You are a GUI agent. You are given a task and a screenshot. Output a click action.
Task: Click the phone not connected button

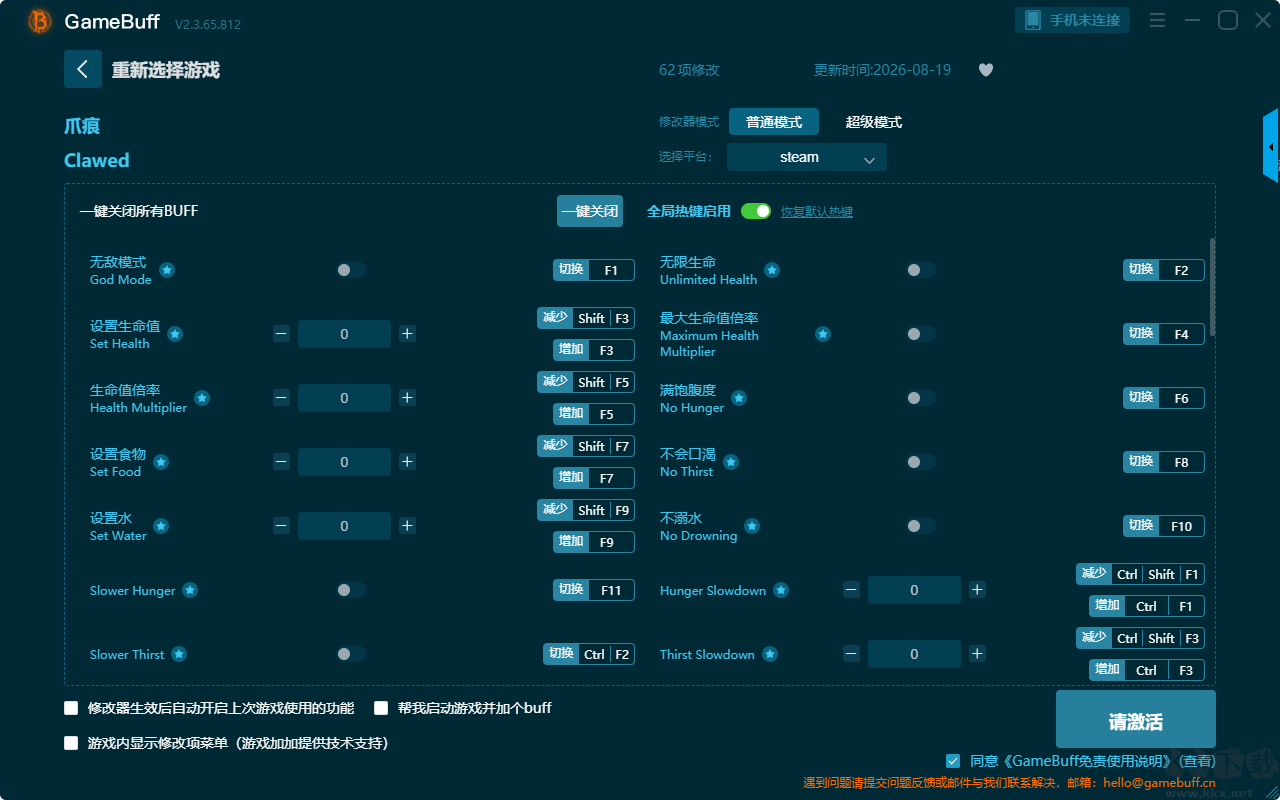(x=1073, y=20)
